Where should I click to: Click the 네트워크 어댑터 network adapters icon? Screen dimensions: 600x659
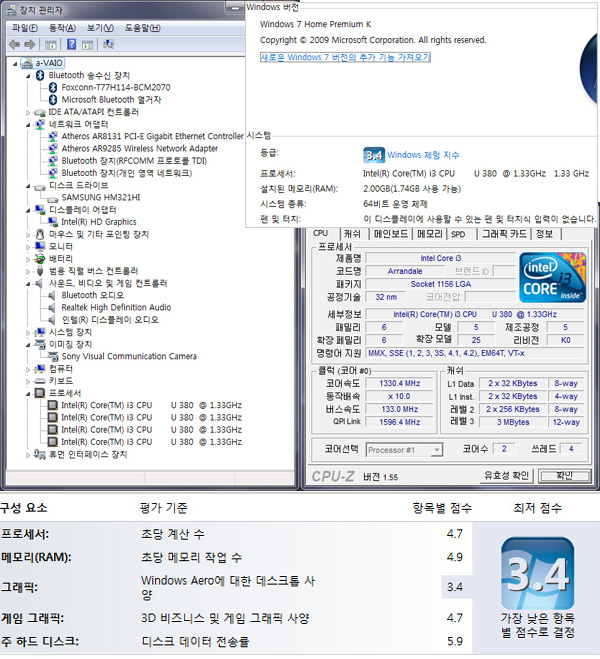40,124
